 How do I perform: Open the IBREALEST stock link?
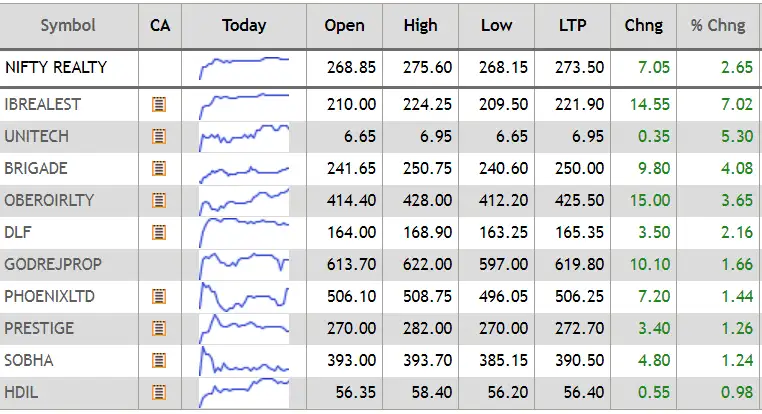pyautogui.click(x=42, y=104)
